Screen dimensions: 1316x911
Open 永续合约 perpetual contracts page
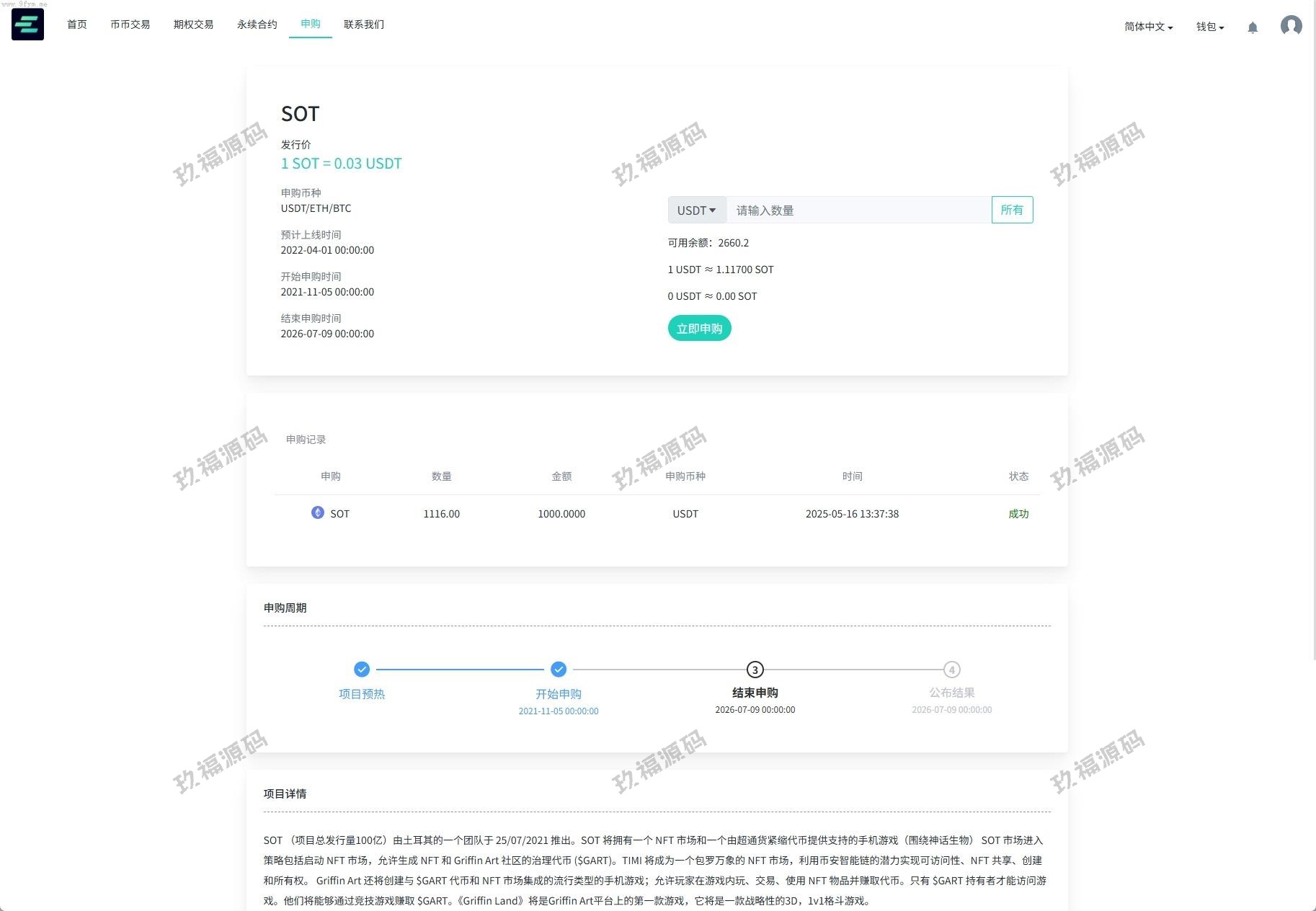[257, 25]
